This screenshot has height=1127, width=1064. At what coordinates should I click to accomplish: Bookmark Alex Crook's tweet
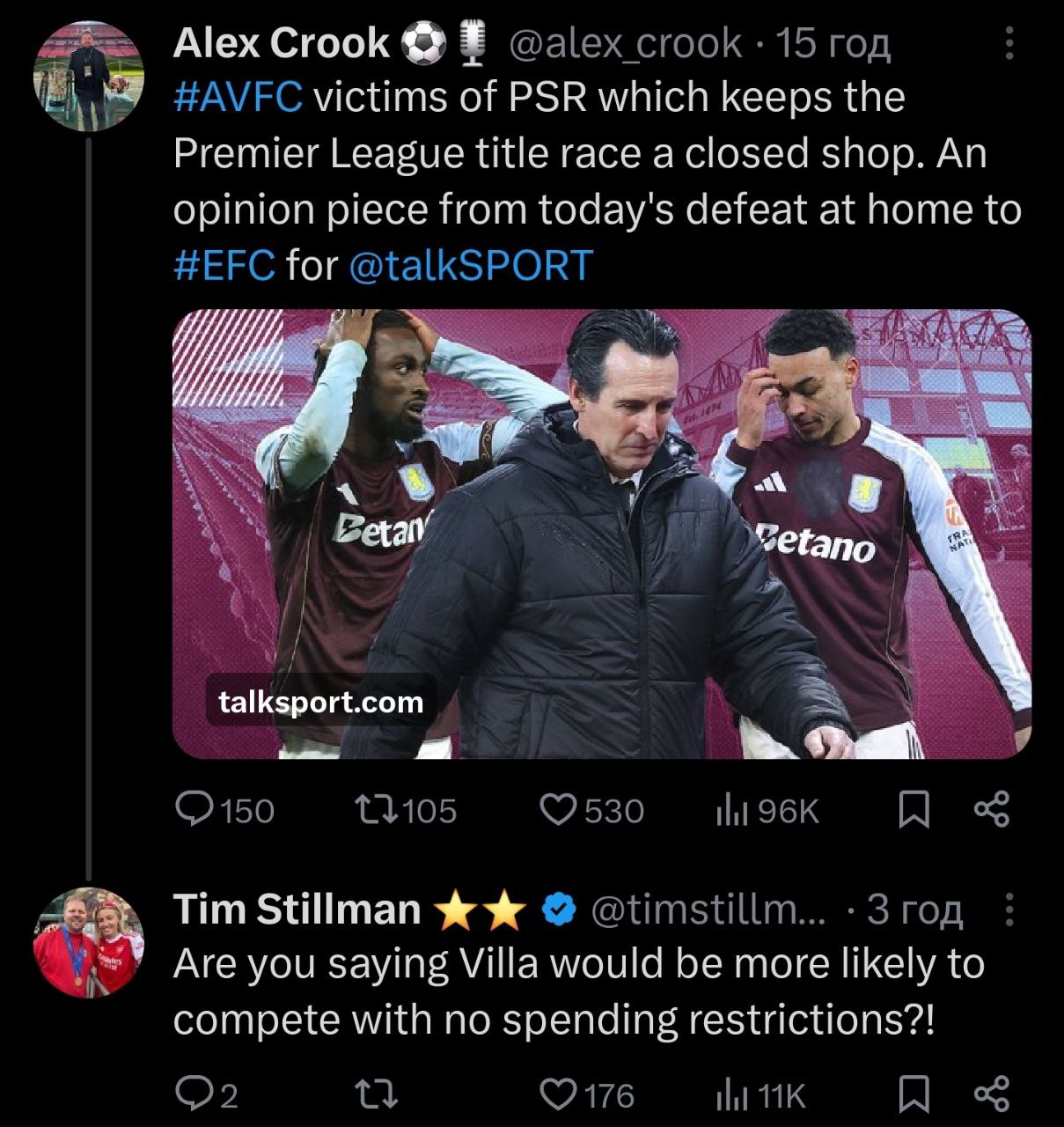914,810
